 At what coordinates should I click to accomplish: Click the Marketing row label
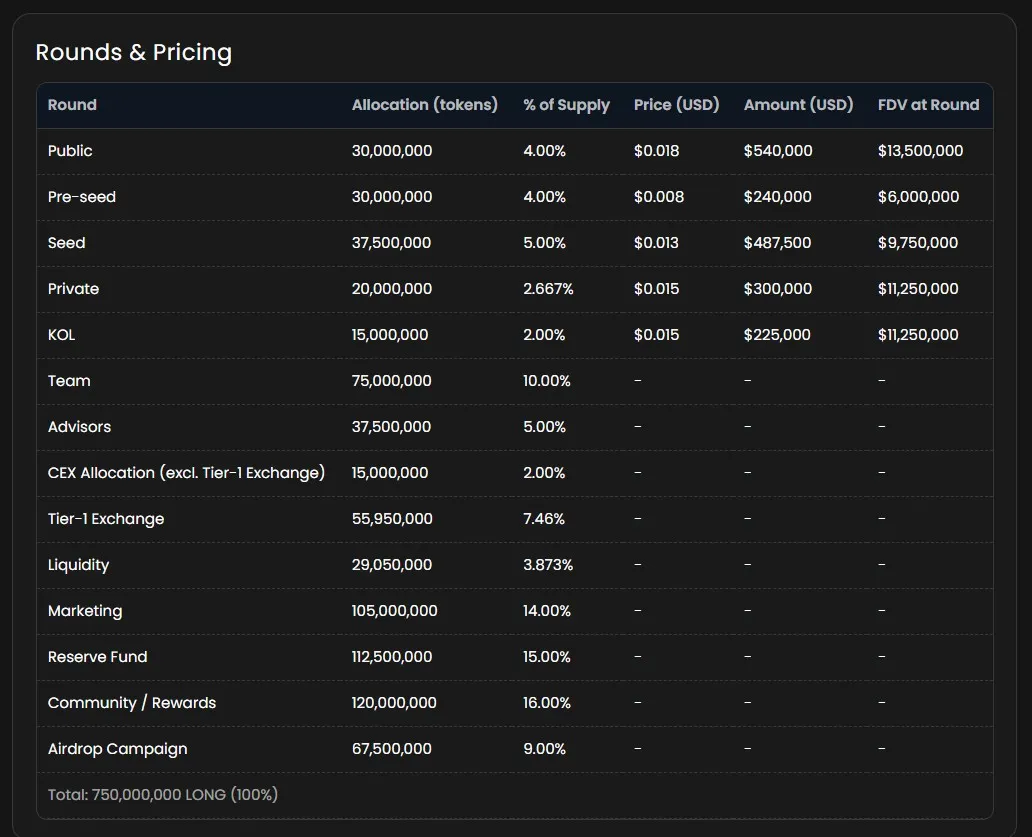[85, 610]
